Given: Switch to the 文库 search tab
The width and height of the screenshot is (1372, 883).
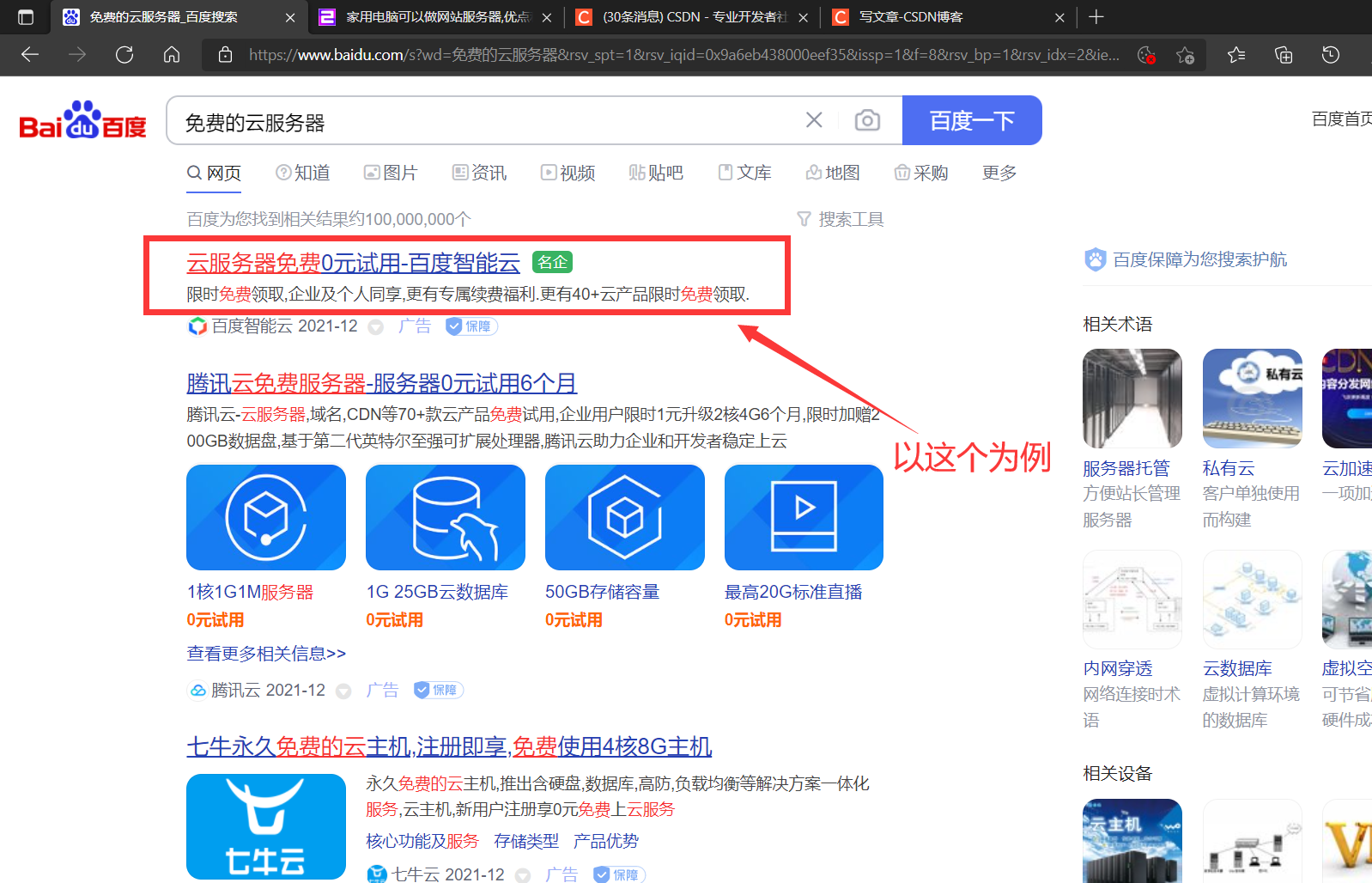Looking at the screenshot, I should point(744,173).
